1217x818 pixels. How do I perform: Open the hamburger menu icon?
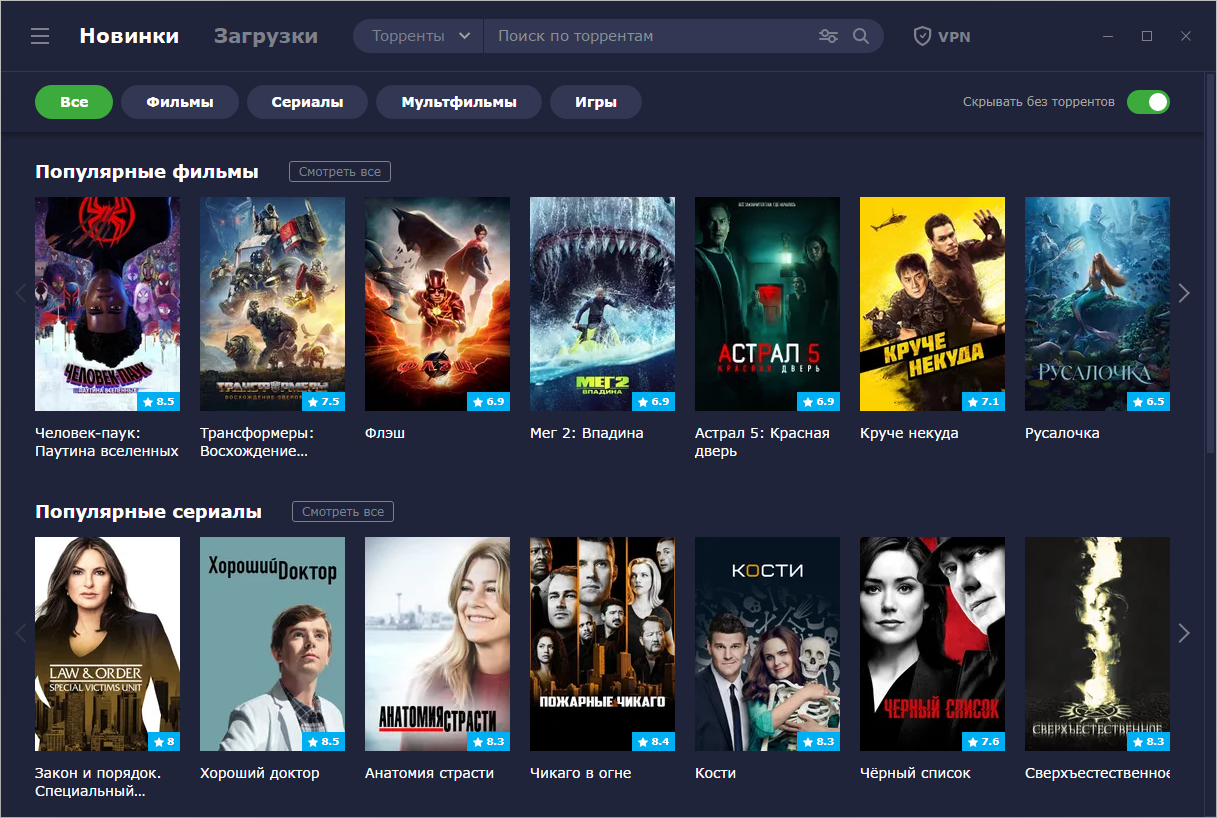click(x=40, y=35)
